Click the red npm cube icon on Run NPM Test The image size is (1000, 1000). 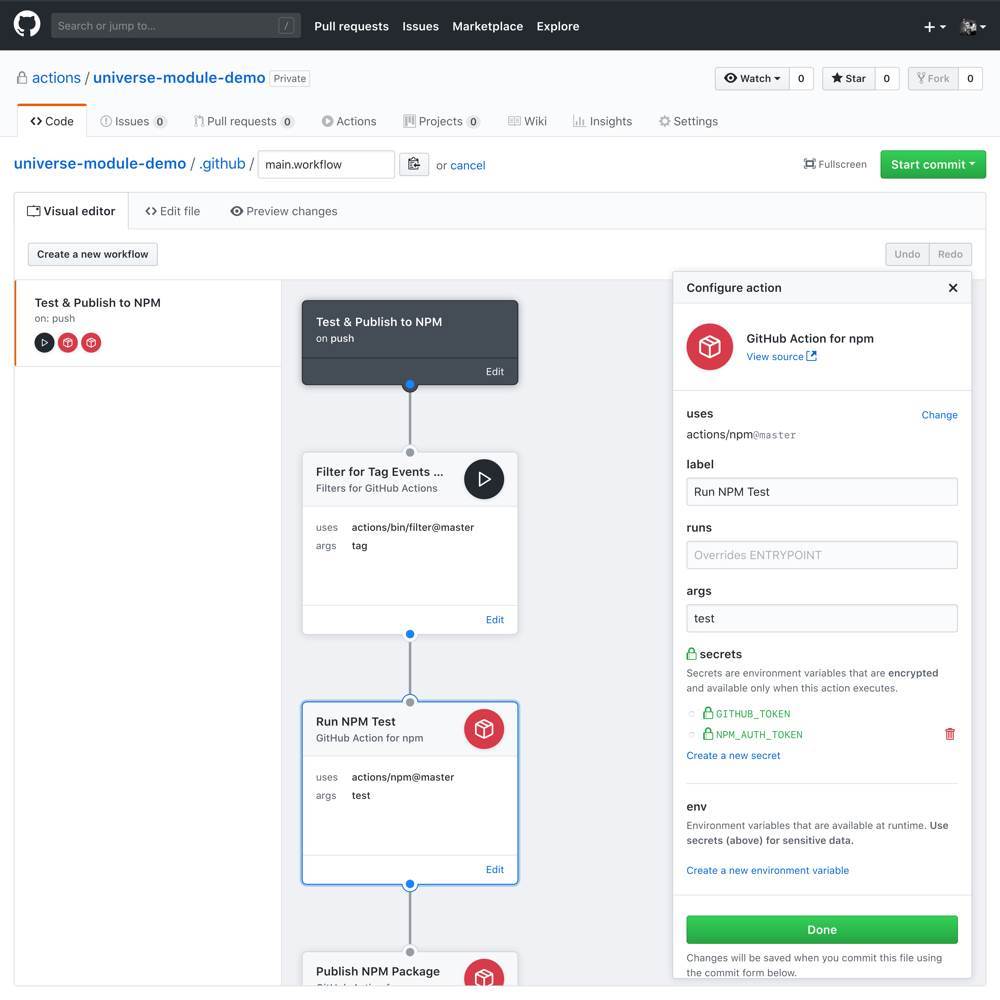point(484,729)
